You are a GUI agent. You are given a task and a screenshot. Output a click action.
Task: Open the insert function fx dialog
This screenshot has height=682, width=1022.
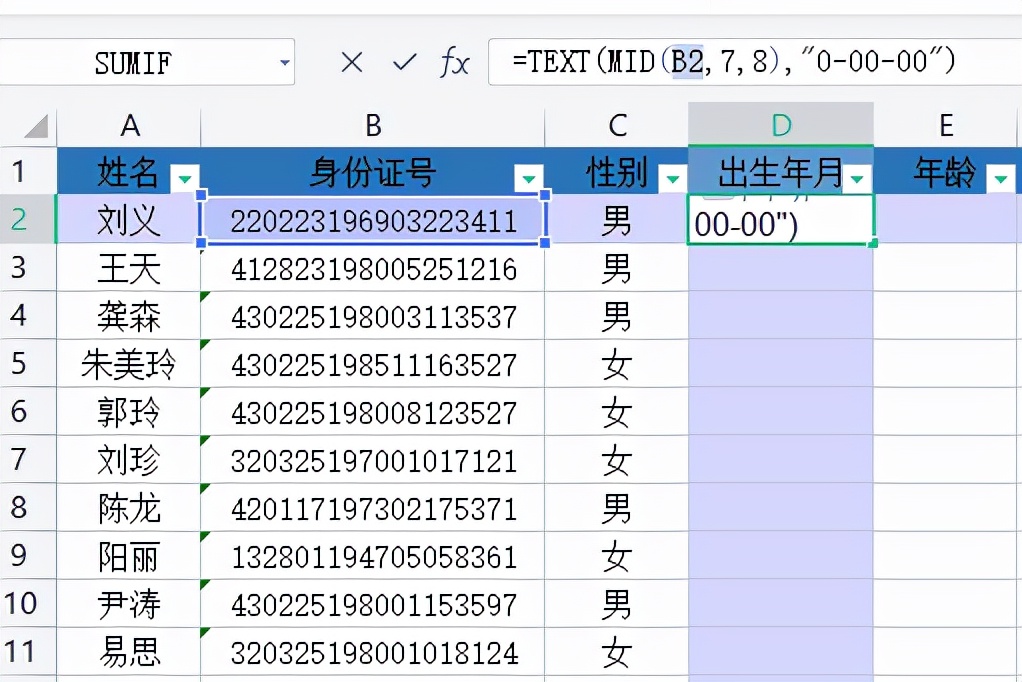pos(455,63)
